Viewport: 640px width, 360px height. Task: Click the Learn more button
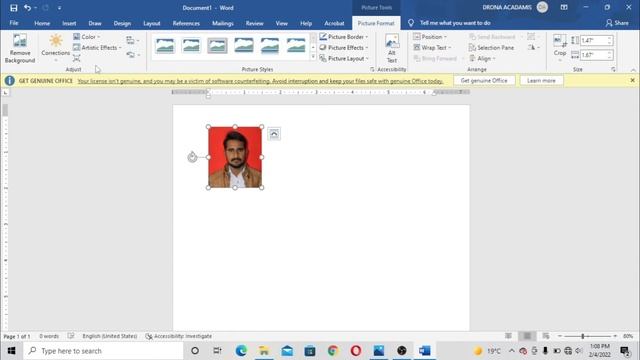point(541,81)
